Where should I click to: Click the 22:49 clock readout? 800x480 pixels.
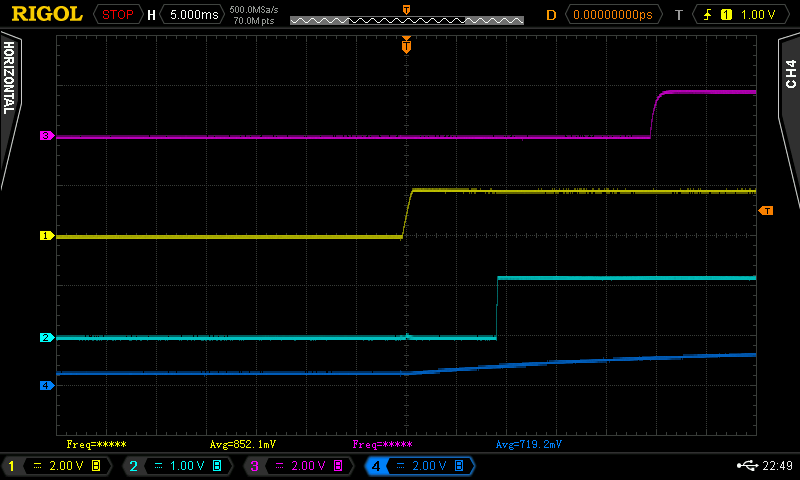777,466
